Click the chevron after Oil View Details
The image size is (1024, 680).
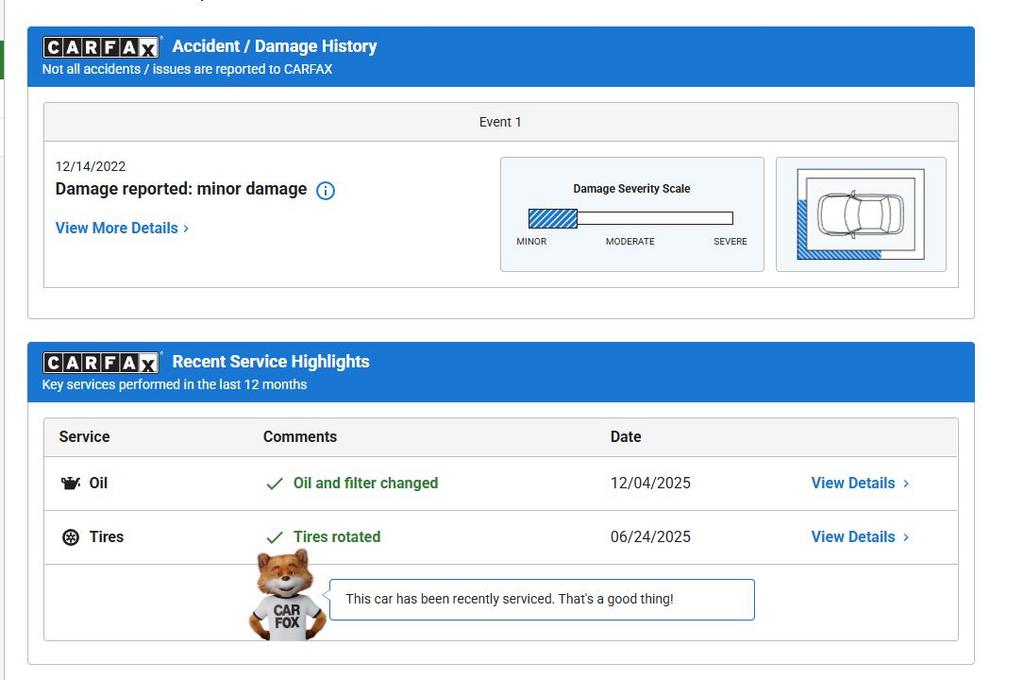point(906,483)
